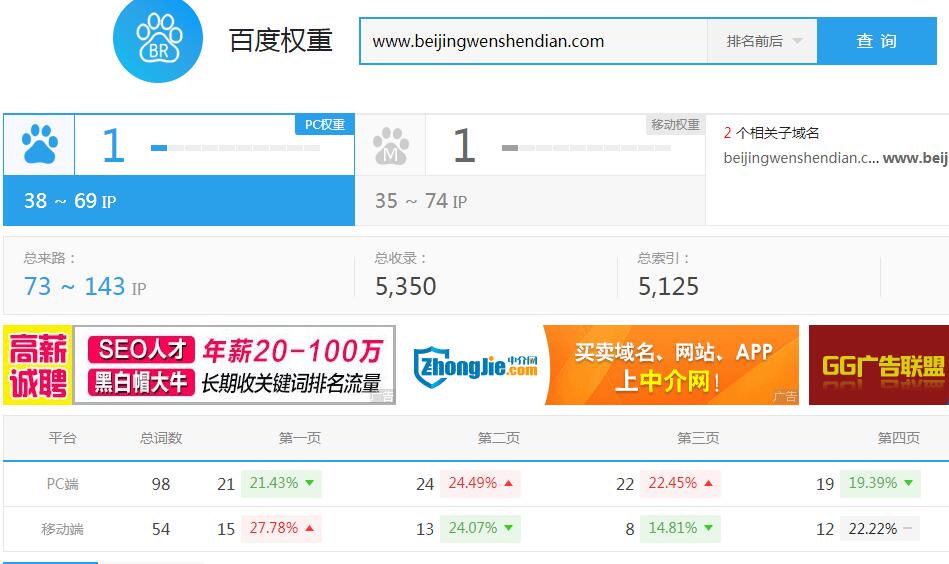Click the green down arrow beside 14.81%
Screen dimensions: 949x564
[708, 528]
